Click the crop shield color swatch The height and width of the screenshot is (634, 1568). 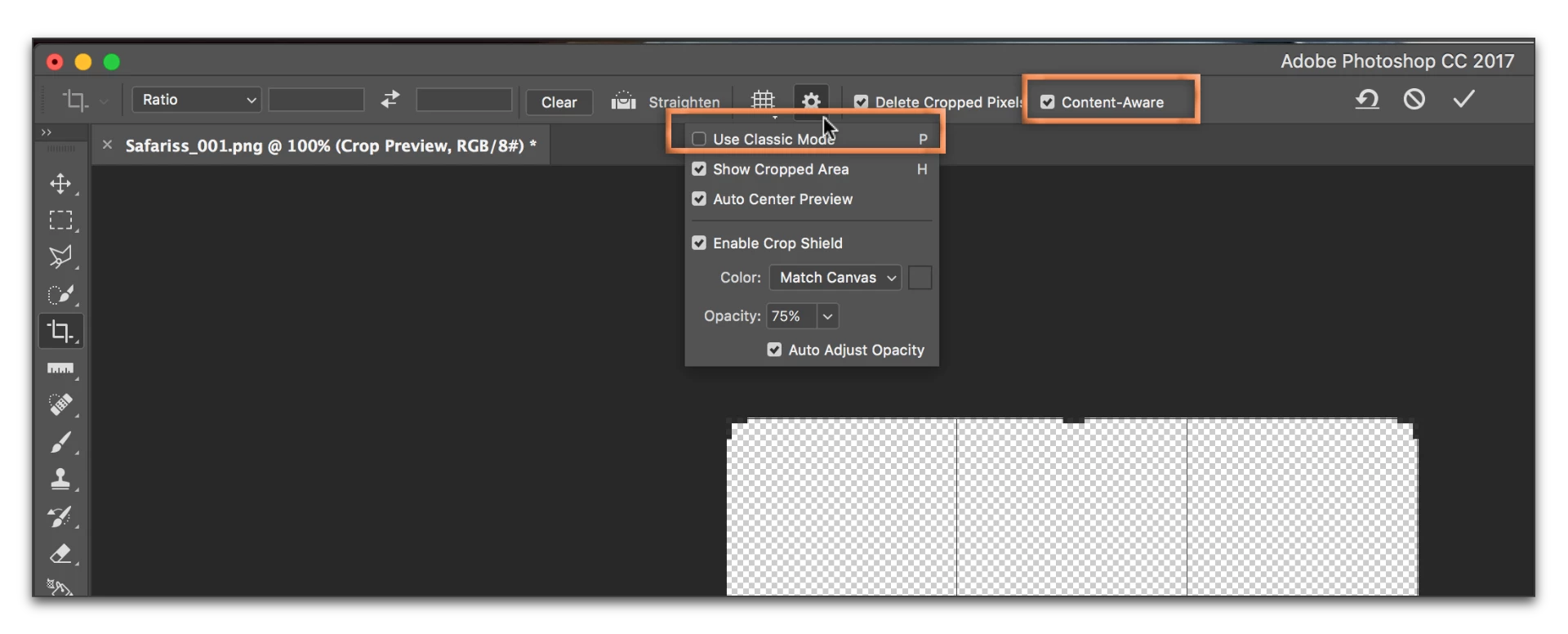pos(920,278)
